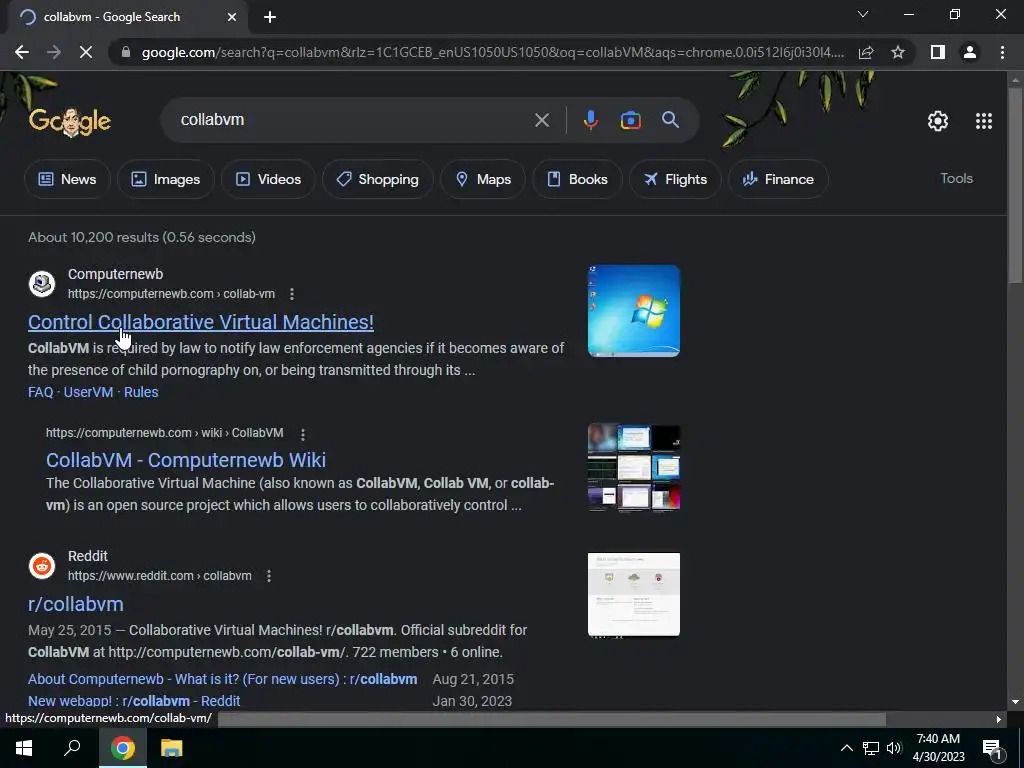
Task: Click Chrome icon in taskbar
Action: (x=123, y=748)
